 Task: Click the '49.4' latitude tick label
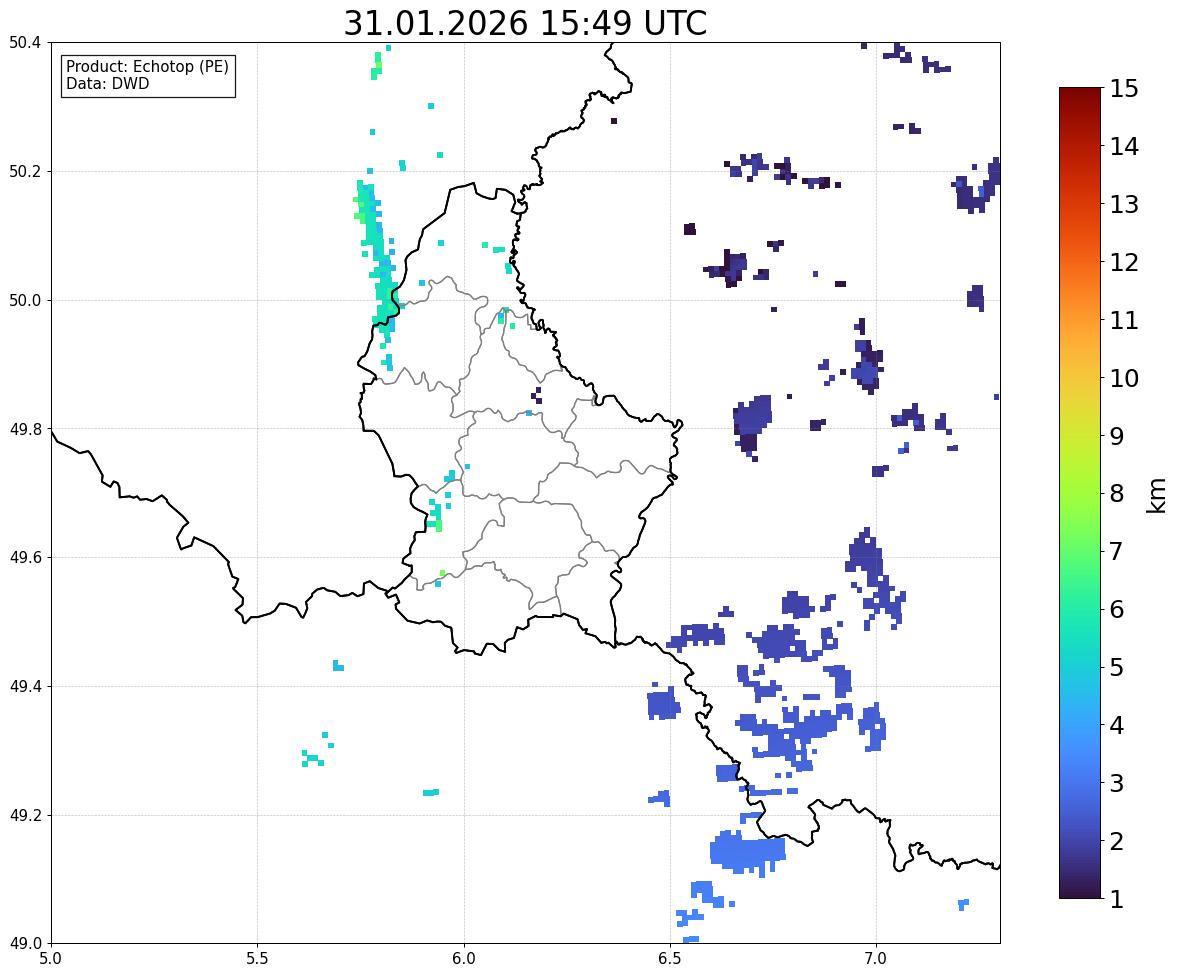[25, 687]
